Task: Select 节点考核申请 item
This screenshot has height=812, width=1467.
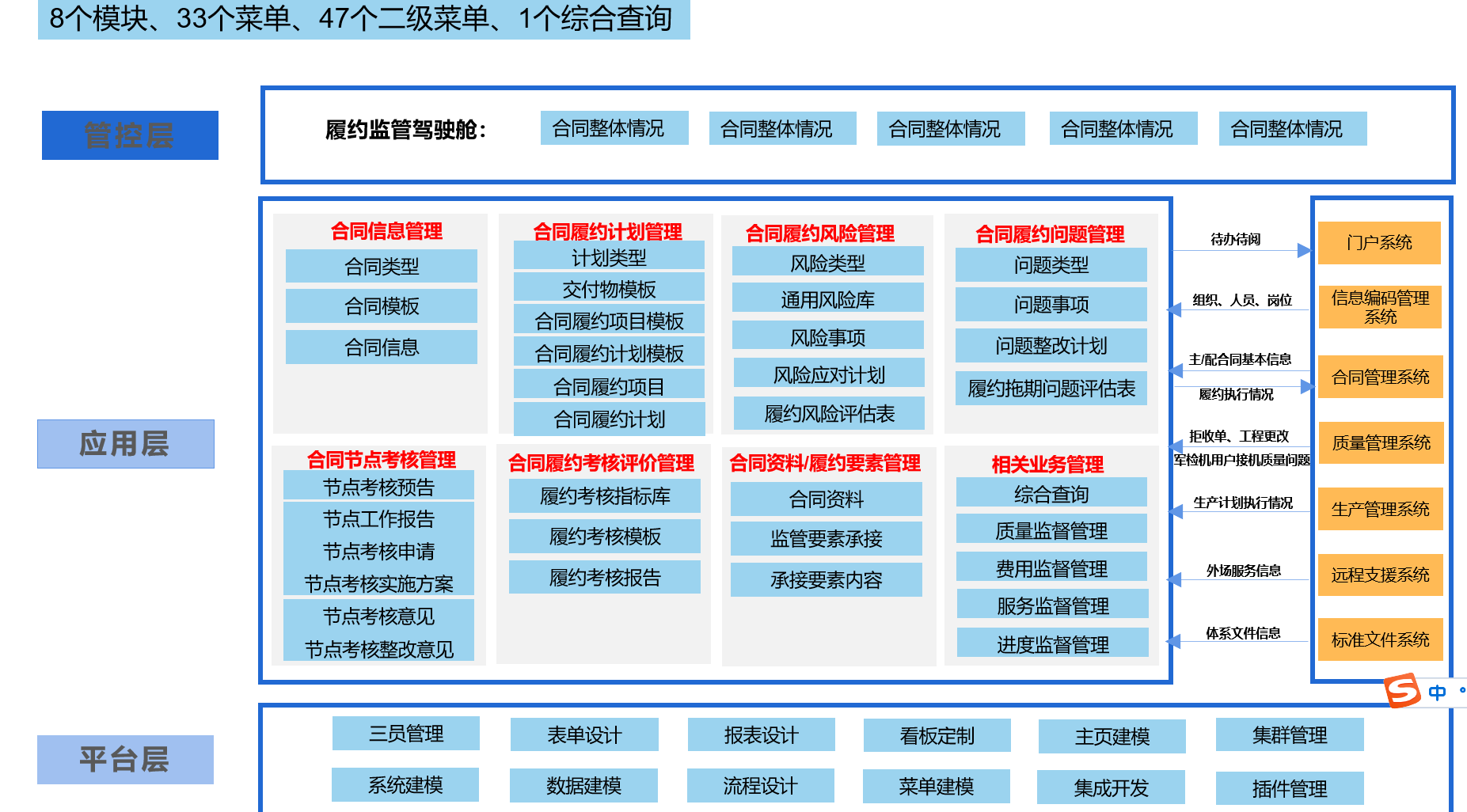Action: coord(378,551)
